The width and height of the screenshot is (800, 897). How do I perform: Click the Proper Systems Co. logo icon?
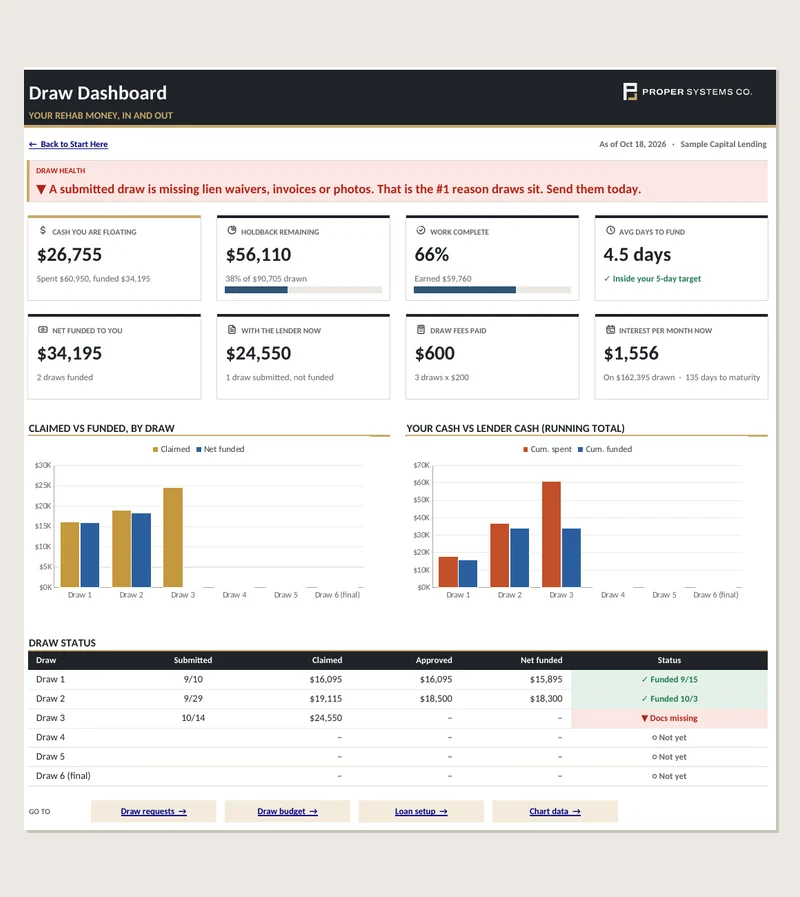(629, 92)
